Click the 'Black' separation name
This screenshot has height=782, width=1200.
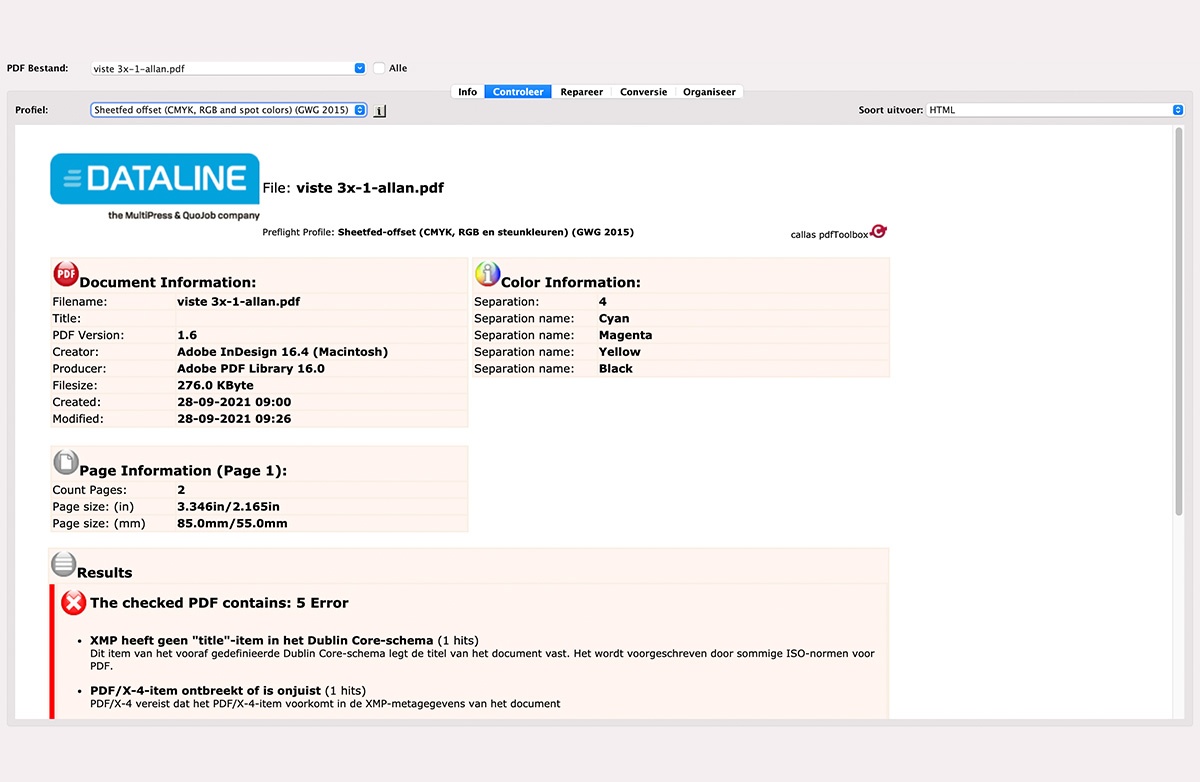(616, 368)
